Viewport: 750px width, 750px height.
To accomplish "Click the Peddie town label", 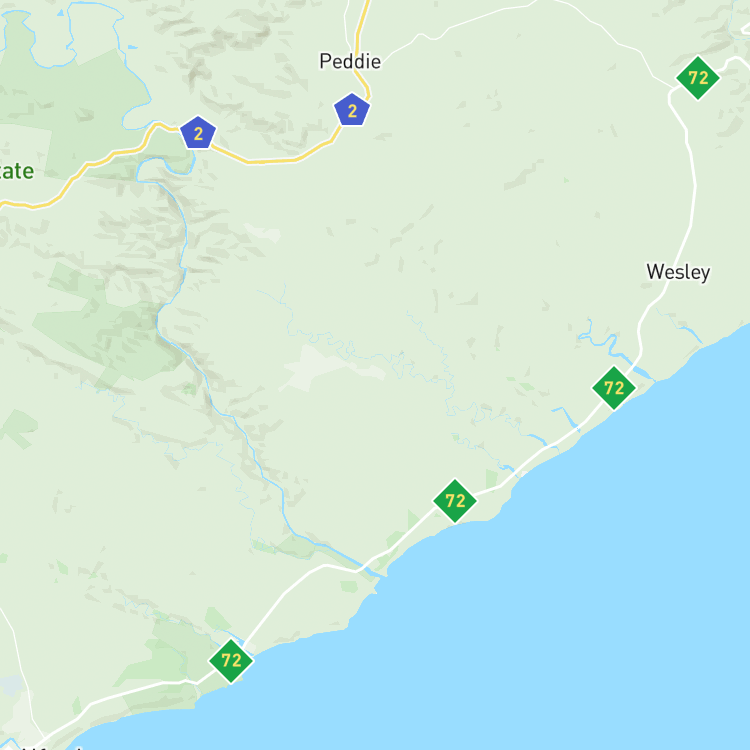I will [x=350, y=61].
